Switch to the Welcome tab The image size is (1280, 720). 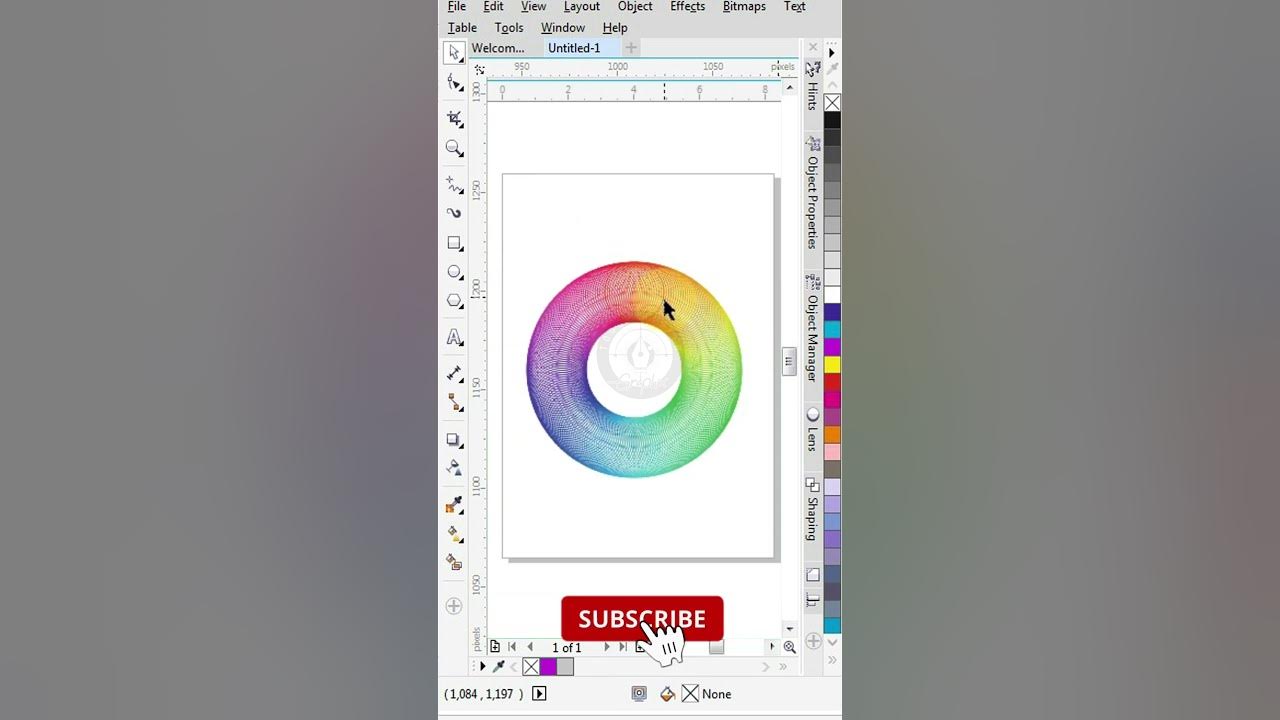click(498, 48)
